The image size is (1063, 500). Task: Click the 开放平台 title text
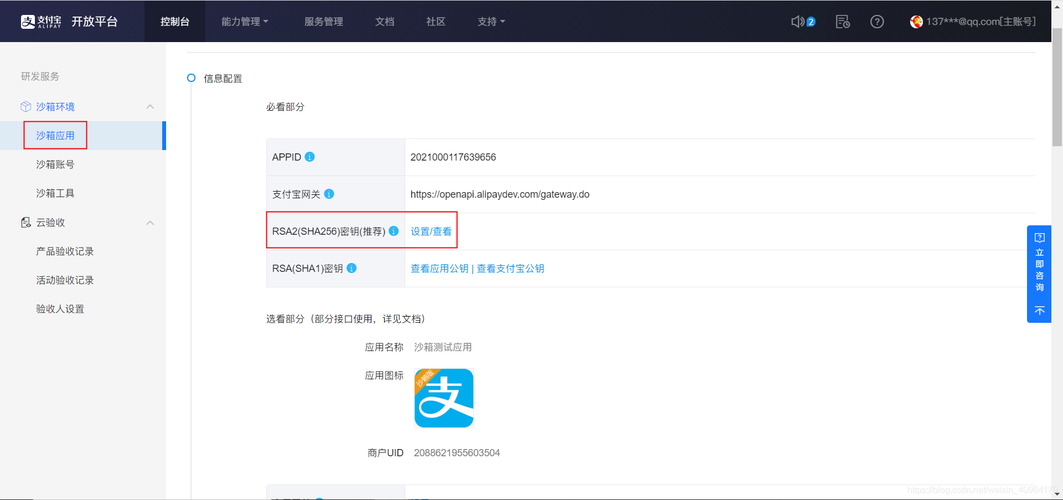pyautogui.click(x=94, y=22)
